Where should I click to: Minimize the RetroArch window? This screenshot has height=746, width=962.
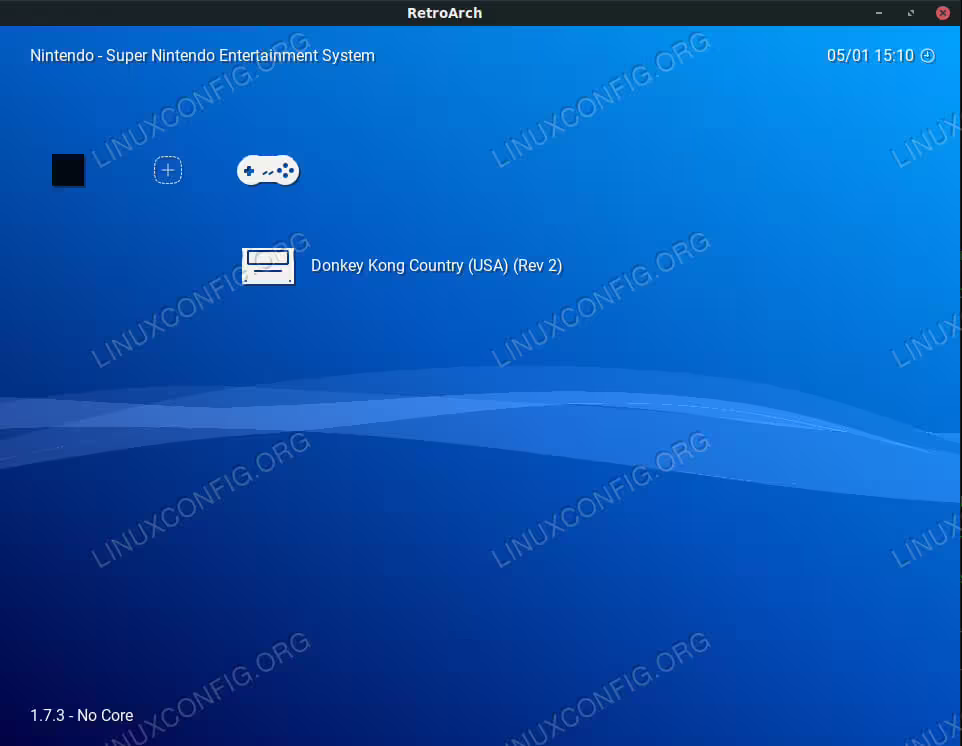tap(879, 13)
